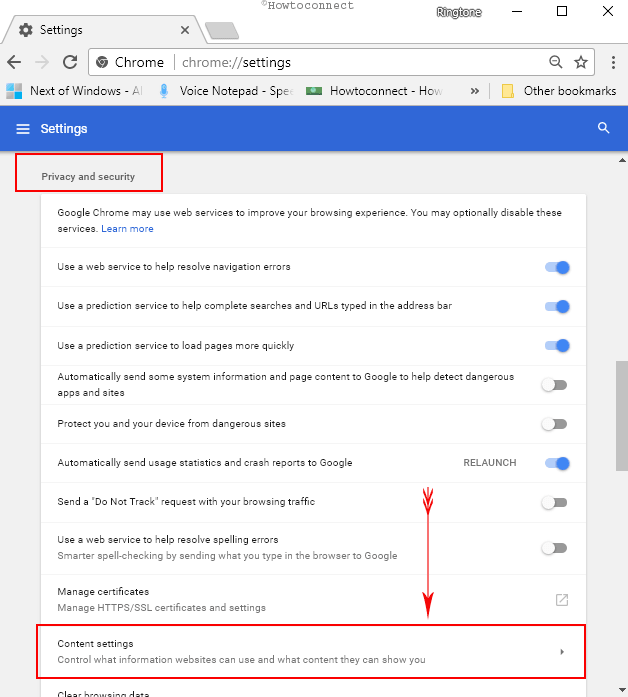
Task: Click the zoom magnifier icon in address bar
Action: (x=556, y=62)
